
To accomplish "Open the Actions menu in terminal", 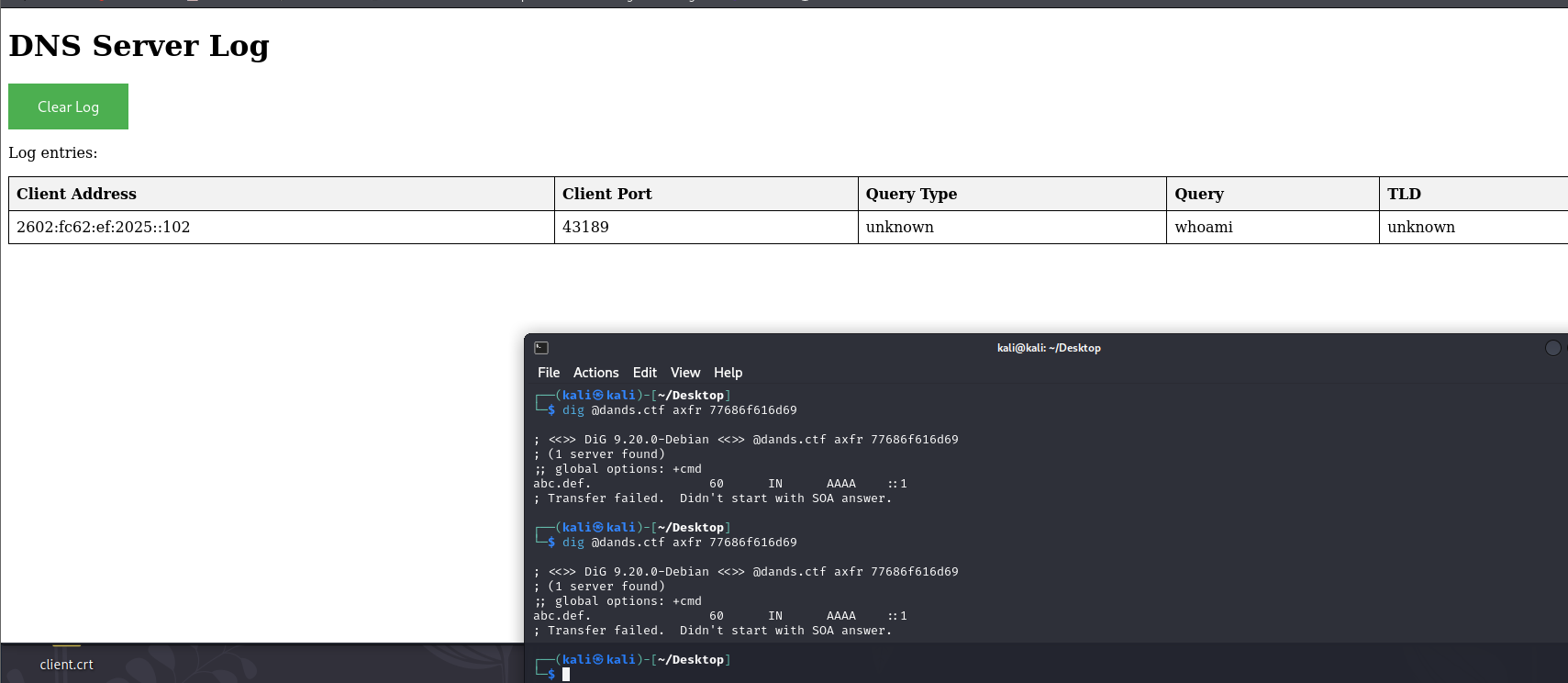I will tap(595, 373).
